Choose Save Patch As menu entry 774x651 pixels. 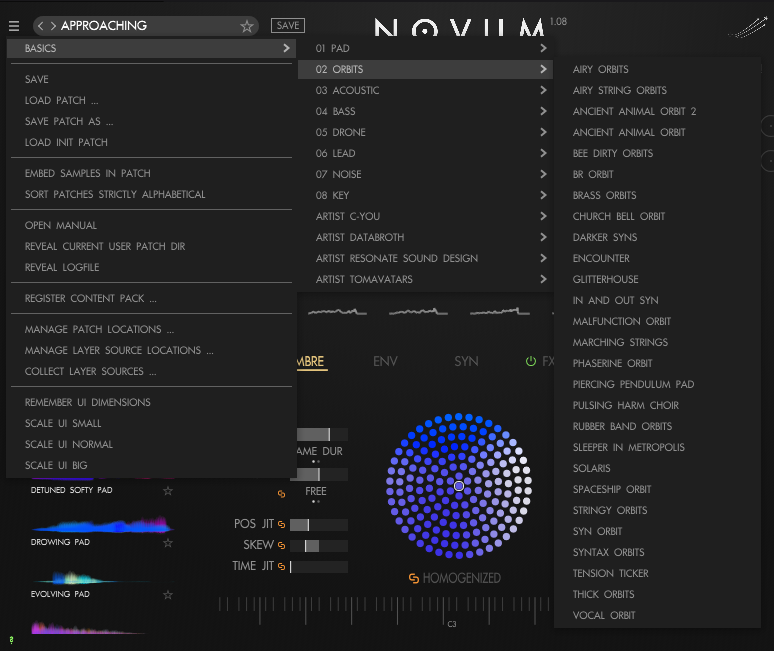tap(151, 121)
